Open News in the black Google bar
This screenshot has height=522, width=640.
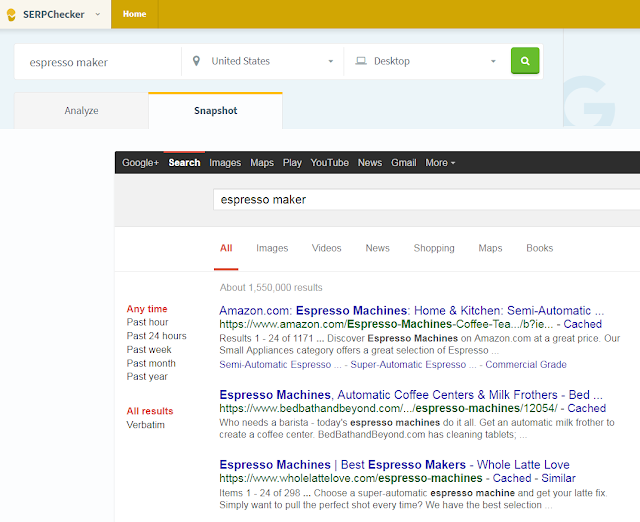[x=370, y=163]
